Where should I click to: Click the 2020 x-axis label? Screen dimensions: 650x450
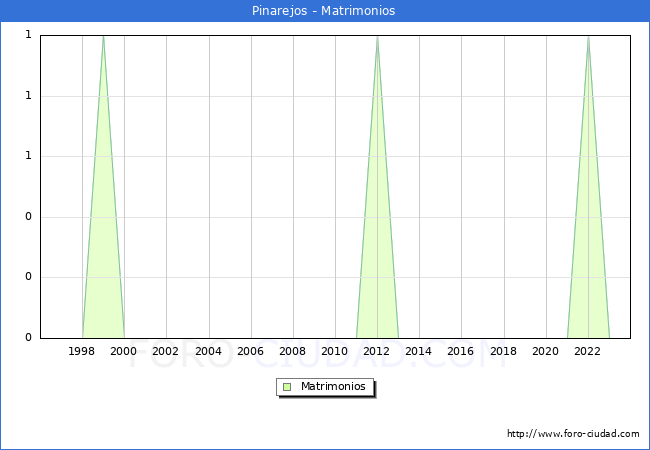546,351
